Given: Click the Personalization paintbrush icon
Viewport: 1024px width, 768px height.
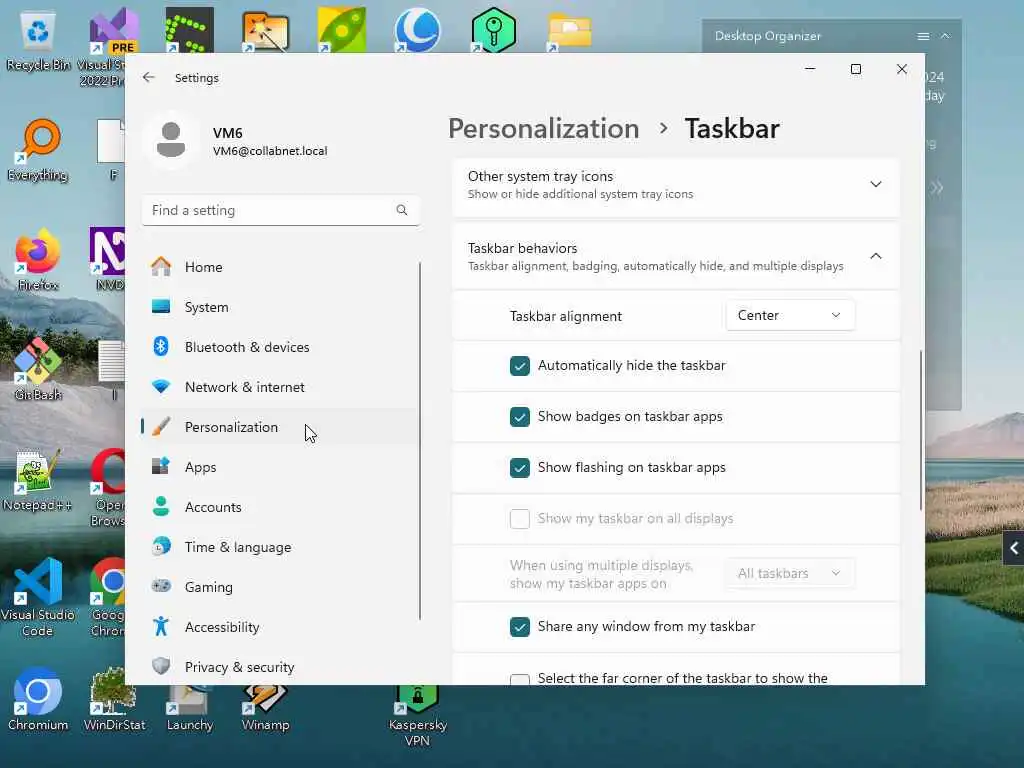Looking at the screenshot, I should (x=161, y=426).
